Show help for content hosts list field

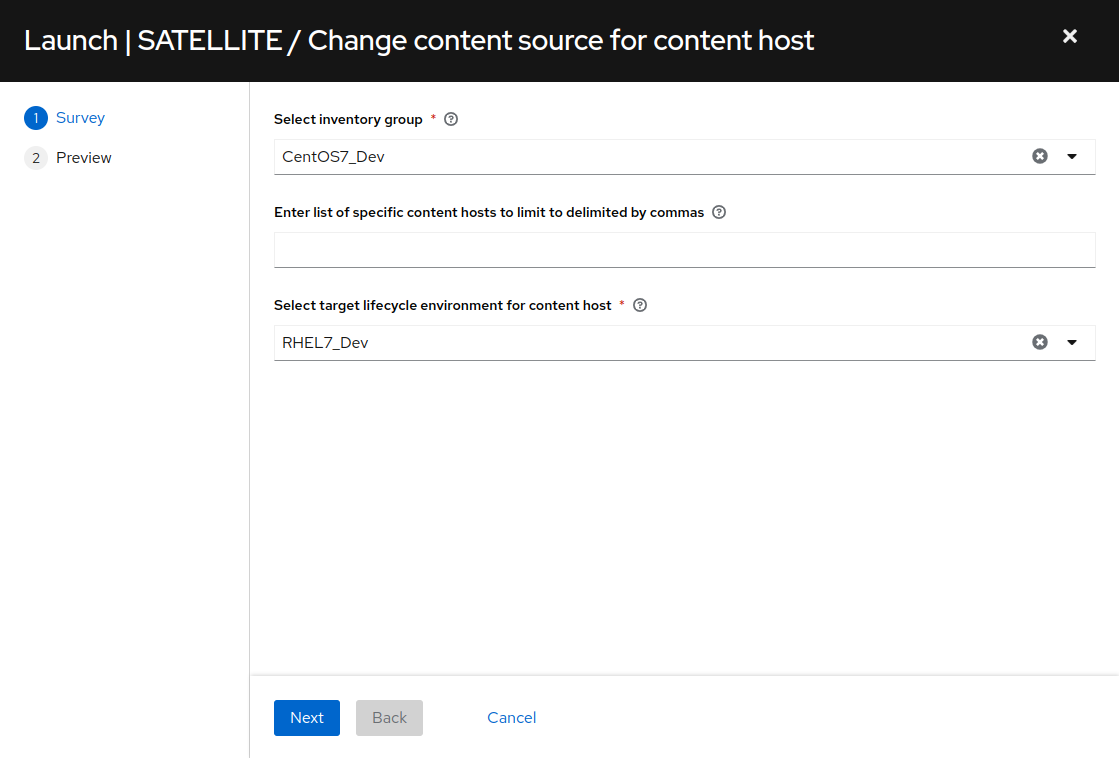tap(719, 212)
